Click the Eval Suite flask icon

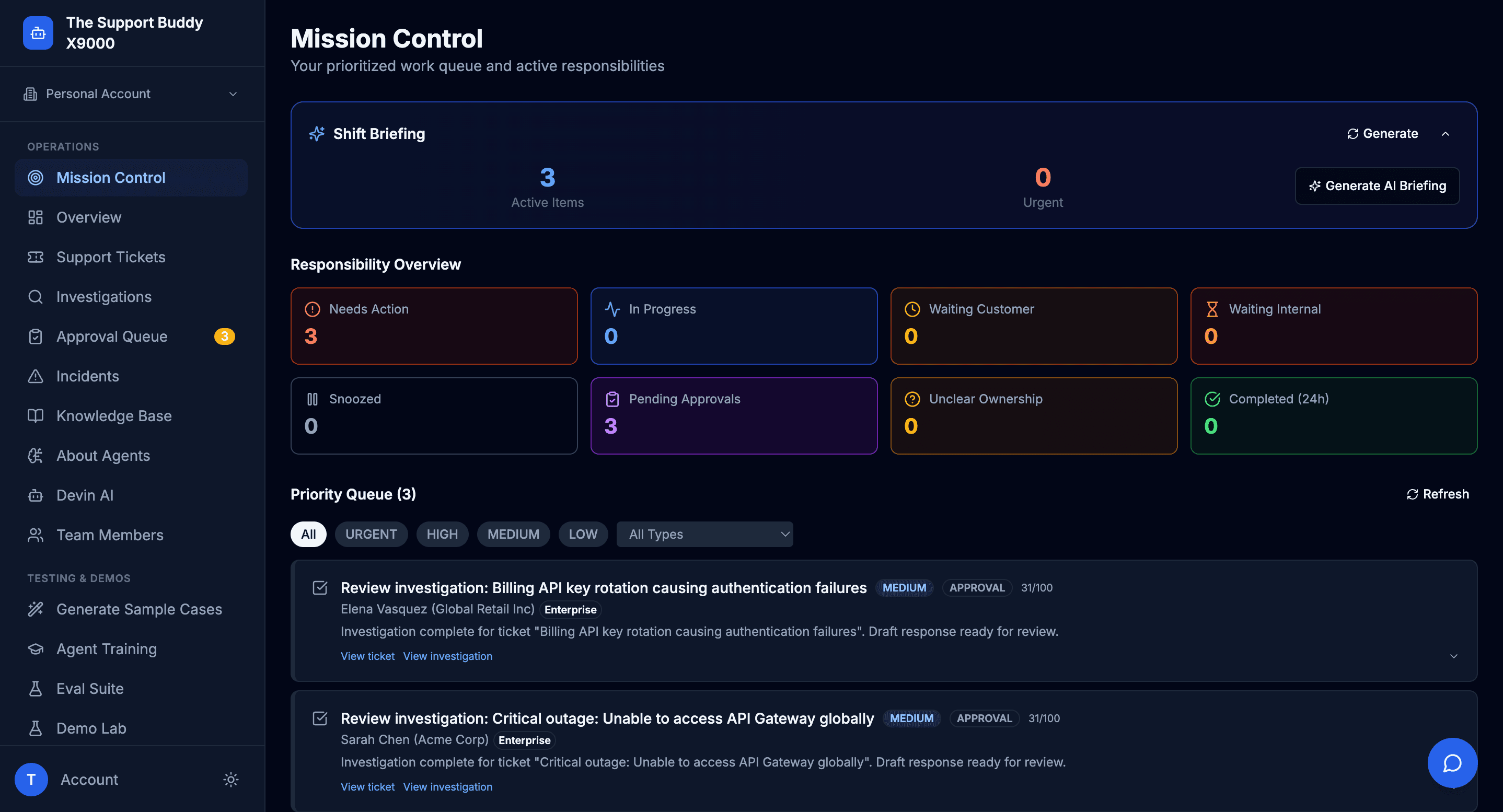36,688
